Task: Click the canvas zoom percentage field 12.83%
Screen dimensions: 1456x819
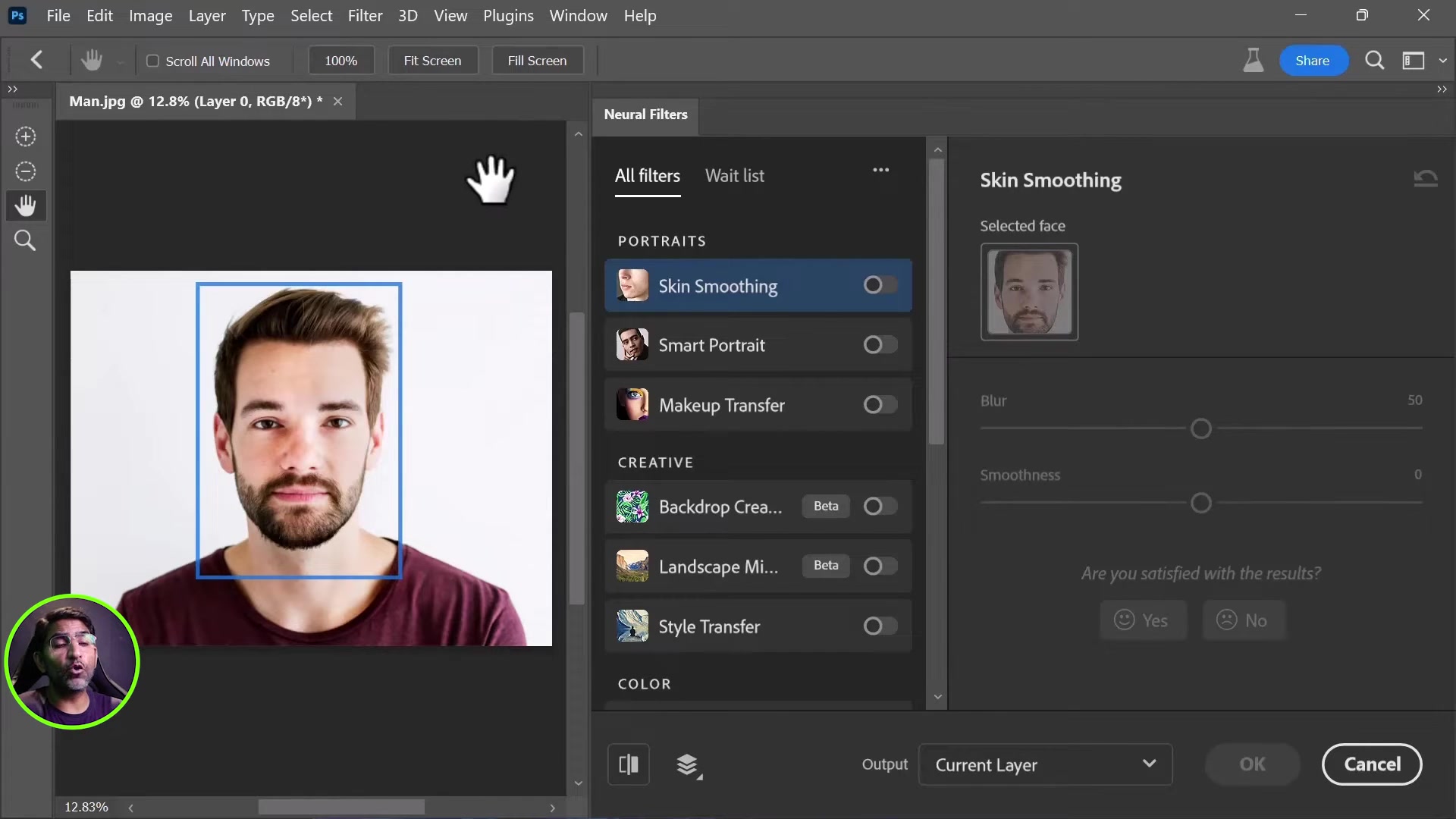Action: [86, 807]
